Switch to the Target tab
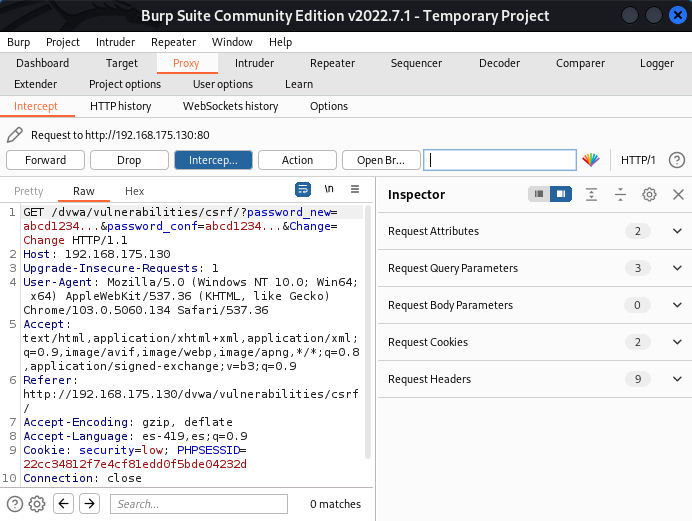 point(122,63)
